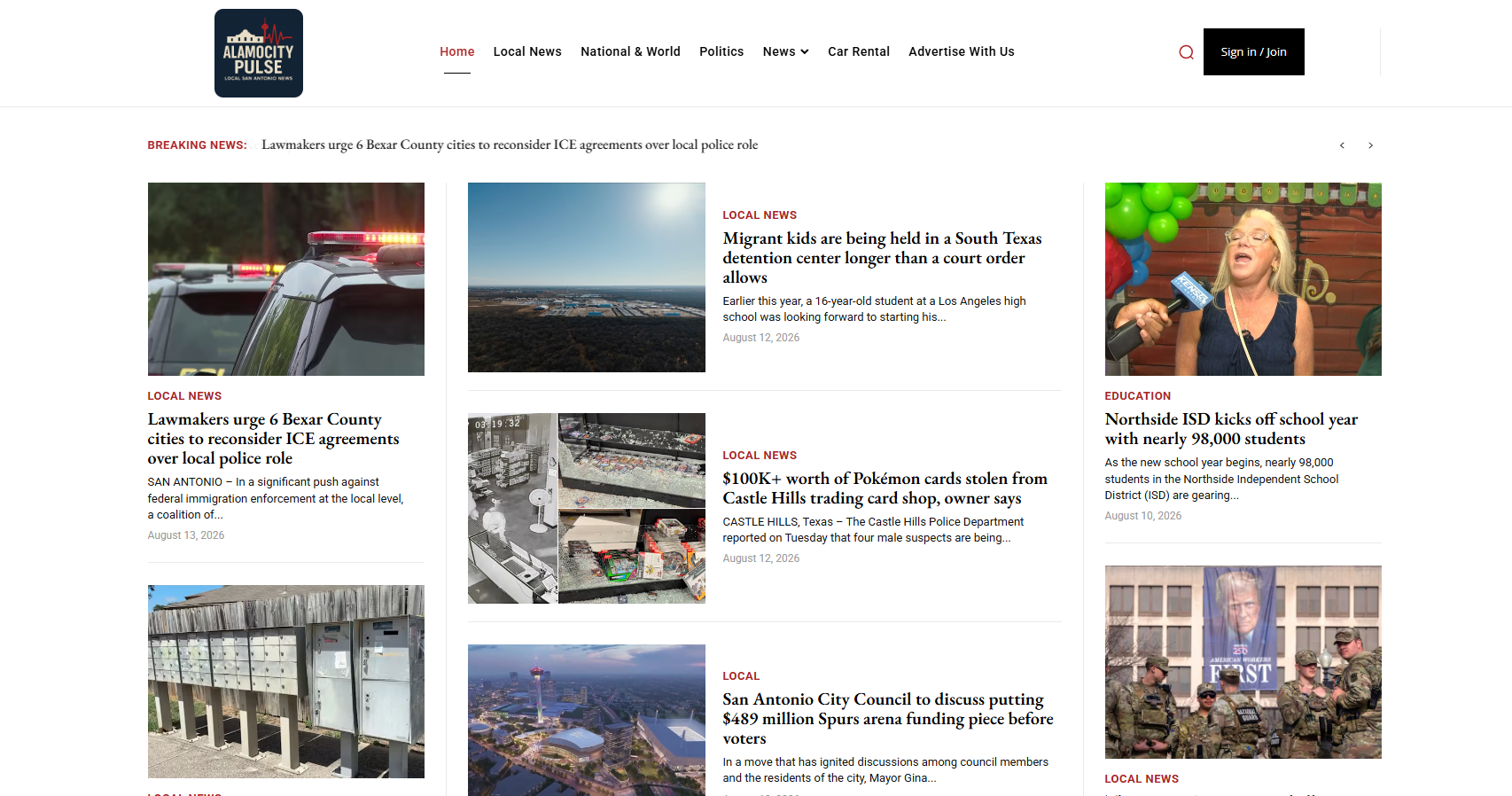Open the mailboxes photo thumbnail
The width and height of the screenshot is (1512, 796).
click(x=286, y=682)
